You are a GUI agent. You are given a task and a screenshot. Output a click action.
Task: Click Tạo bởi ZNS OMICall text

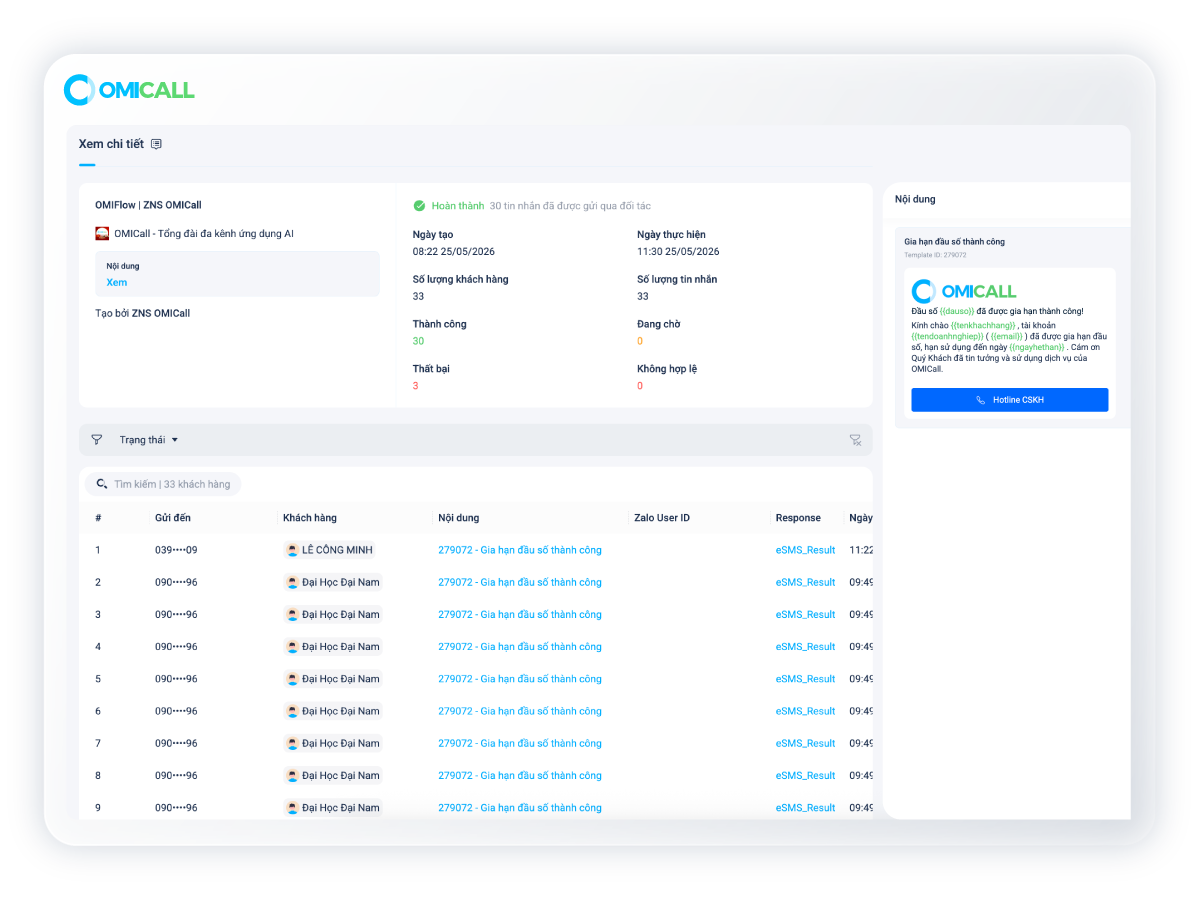pyautogui.click(x=142, y=313)
